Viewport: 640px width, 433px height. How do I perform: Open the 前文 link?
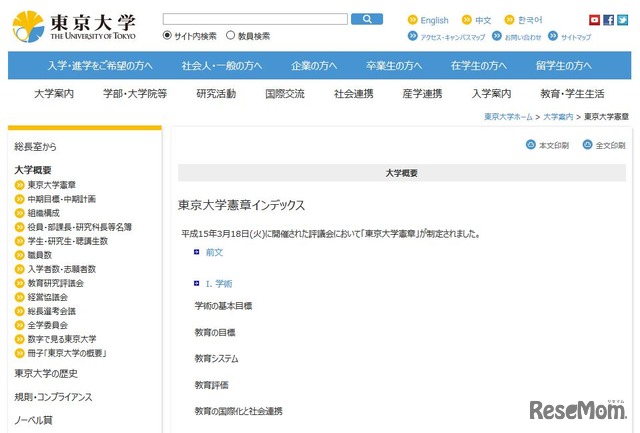214,252
